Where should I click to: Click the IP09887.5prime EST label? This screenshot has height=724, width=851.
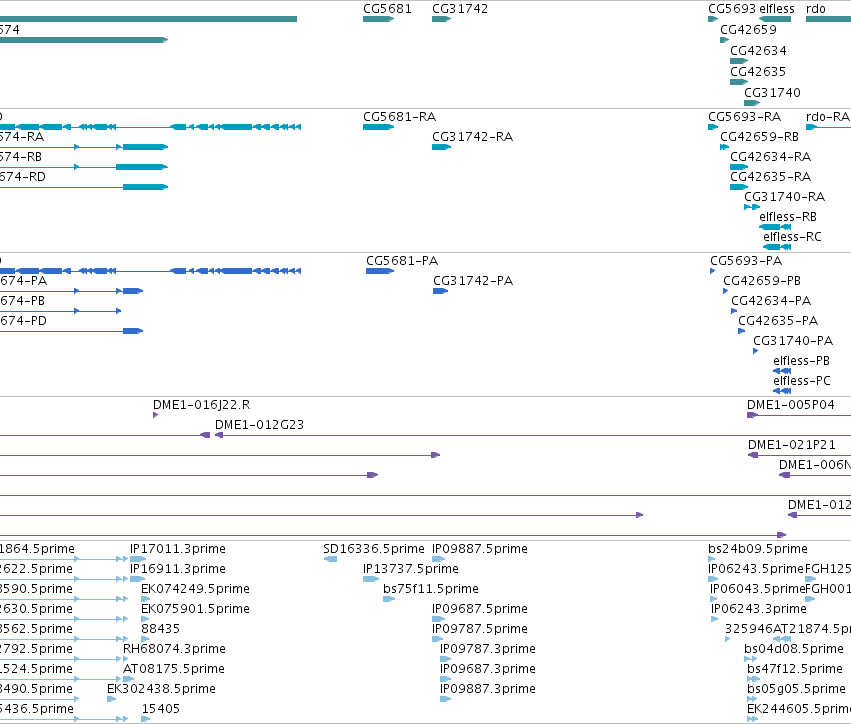479,549
